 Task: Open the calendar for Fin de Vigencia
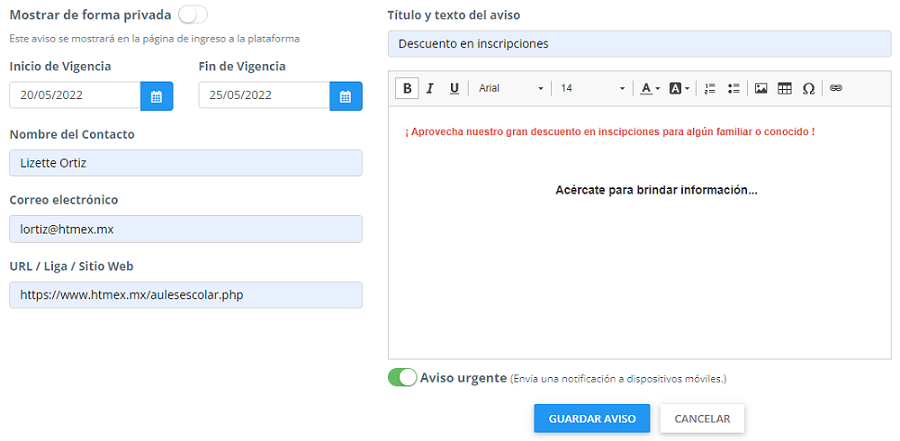346,96
